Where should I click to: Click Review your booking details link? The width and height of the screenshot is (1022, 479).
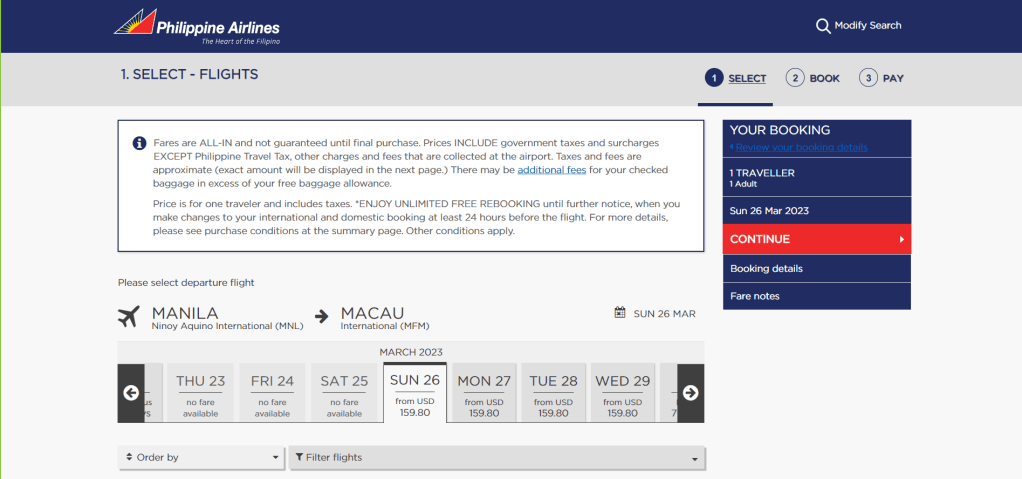(x=801, y=147)
